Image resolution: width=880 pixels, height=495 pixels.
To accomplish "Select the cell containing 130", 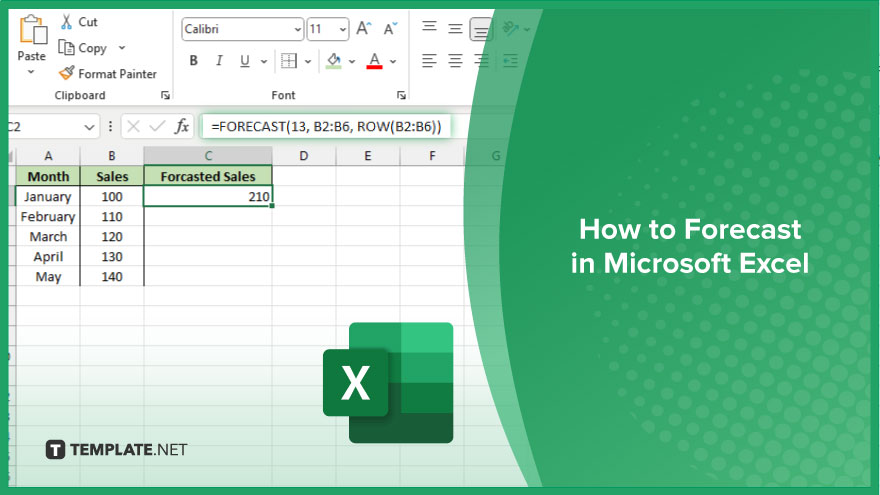I will [x=112, y=256].
